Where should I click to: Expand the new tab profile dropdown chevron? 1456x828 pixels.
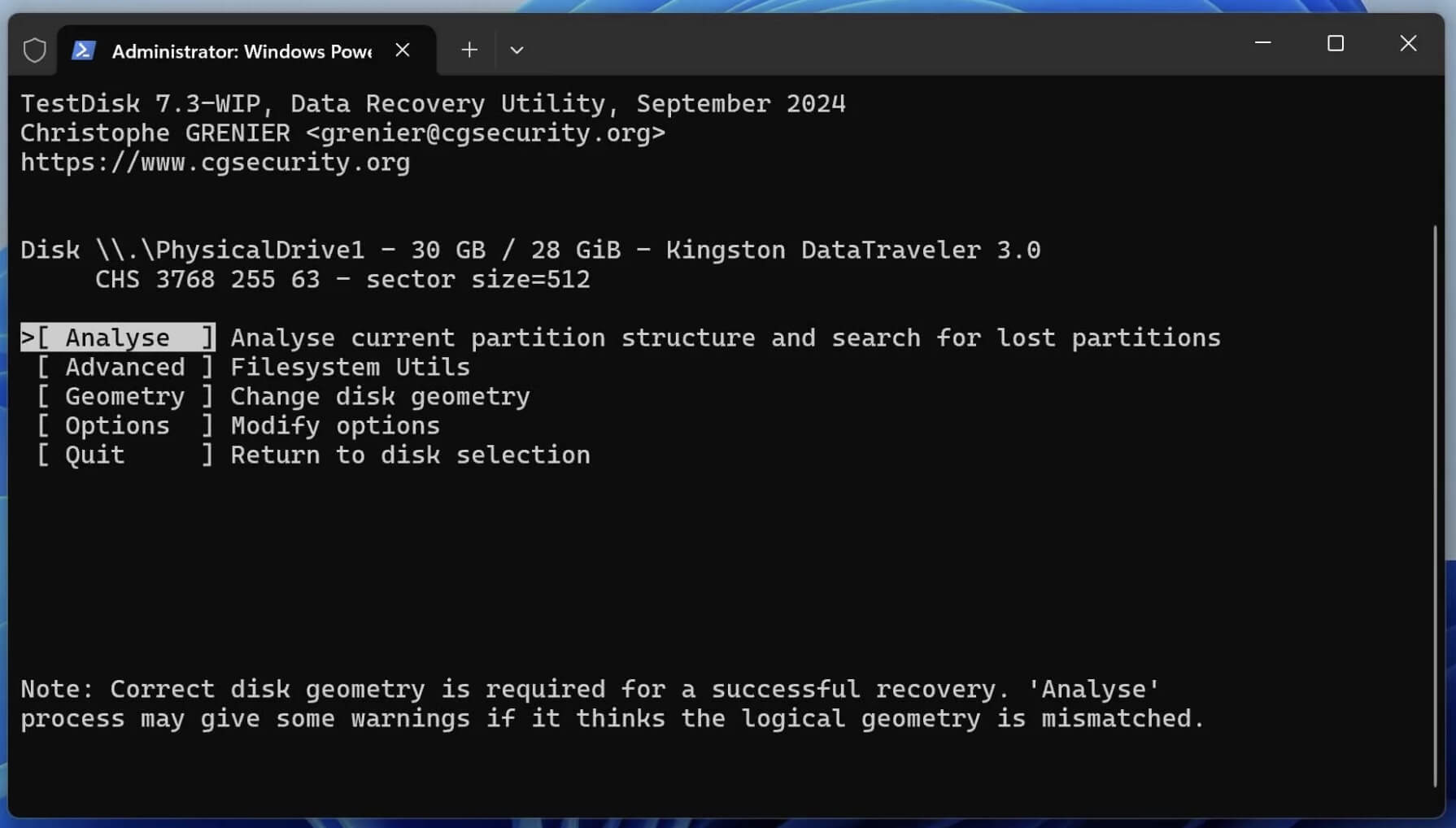tap(517, 50)
